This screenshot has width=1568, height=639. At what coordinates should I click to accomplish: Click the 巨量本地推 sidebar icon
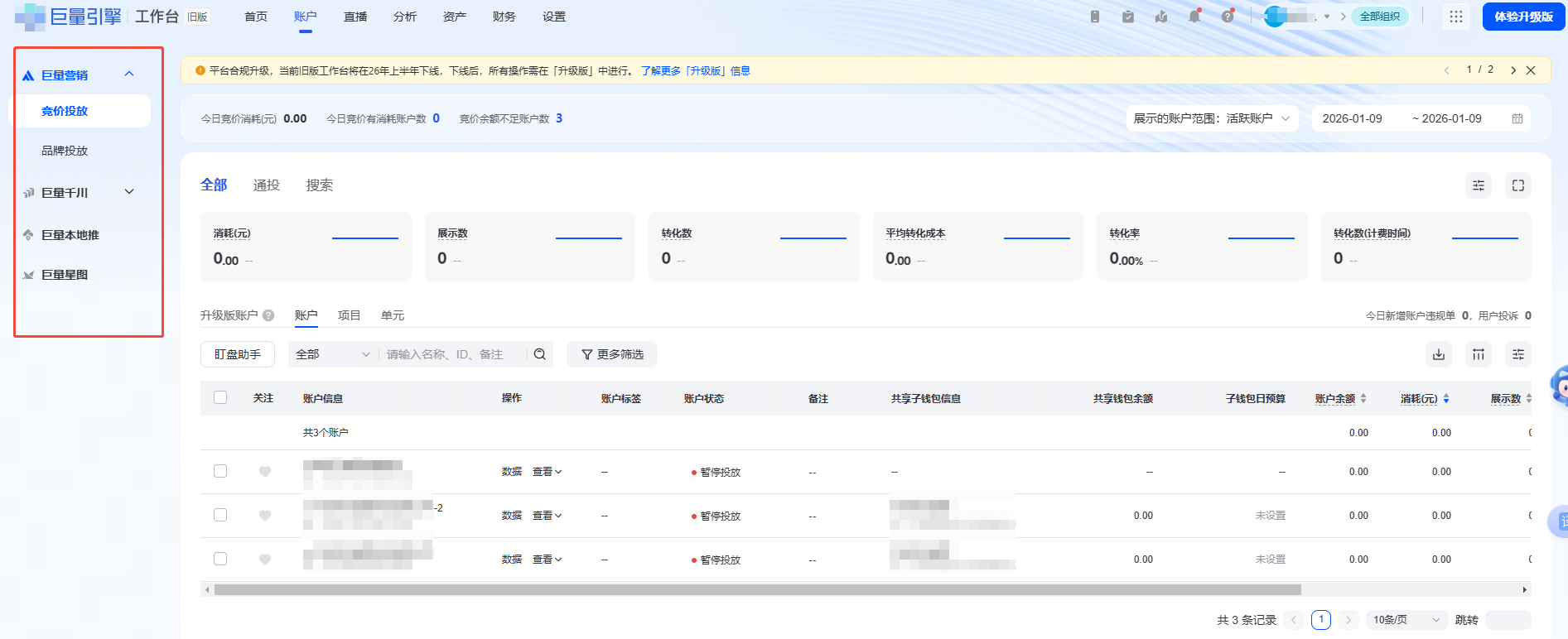(28, 235)
